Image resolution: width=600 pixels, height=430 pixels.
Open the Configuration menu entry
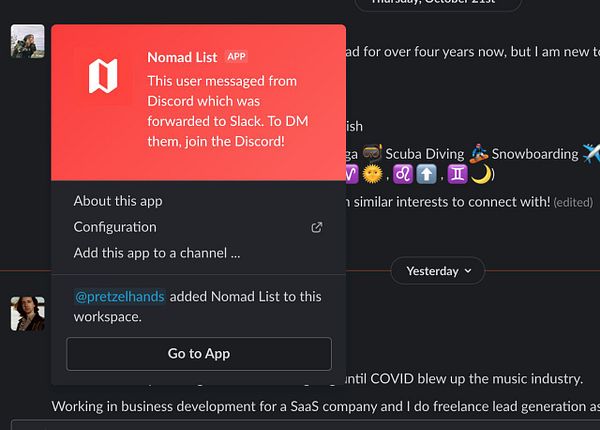point(115,227)
